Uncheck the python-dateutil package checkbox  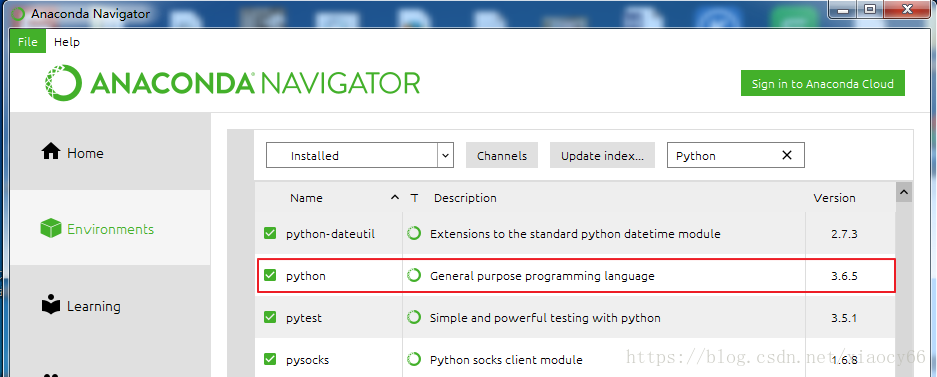tap(270, 234)
